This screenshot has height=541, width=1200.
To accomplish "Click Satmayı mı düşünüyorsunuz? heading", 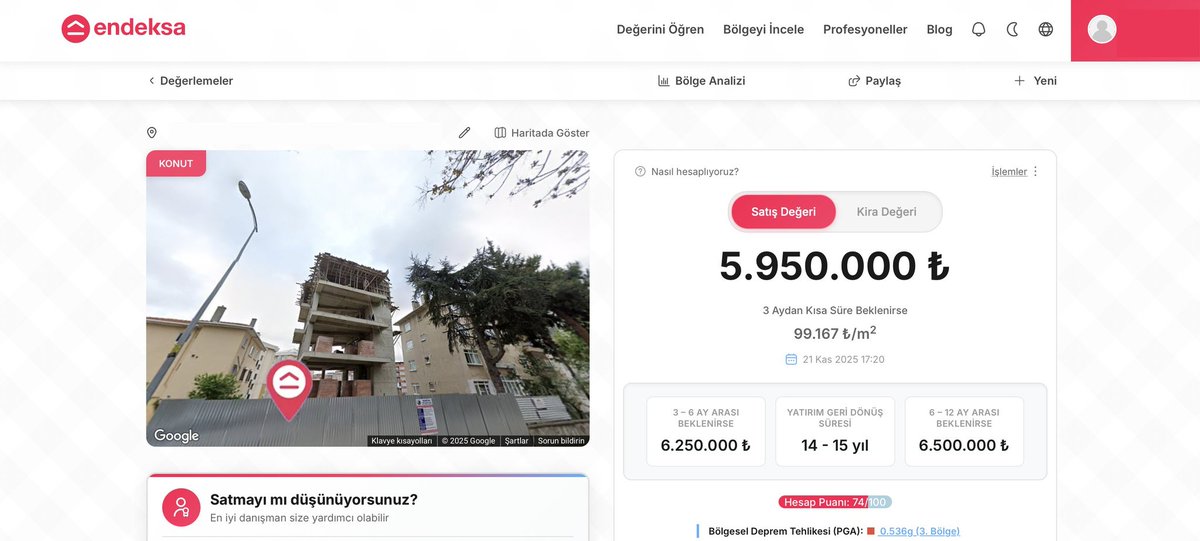I will tap(314, 499).
